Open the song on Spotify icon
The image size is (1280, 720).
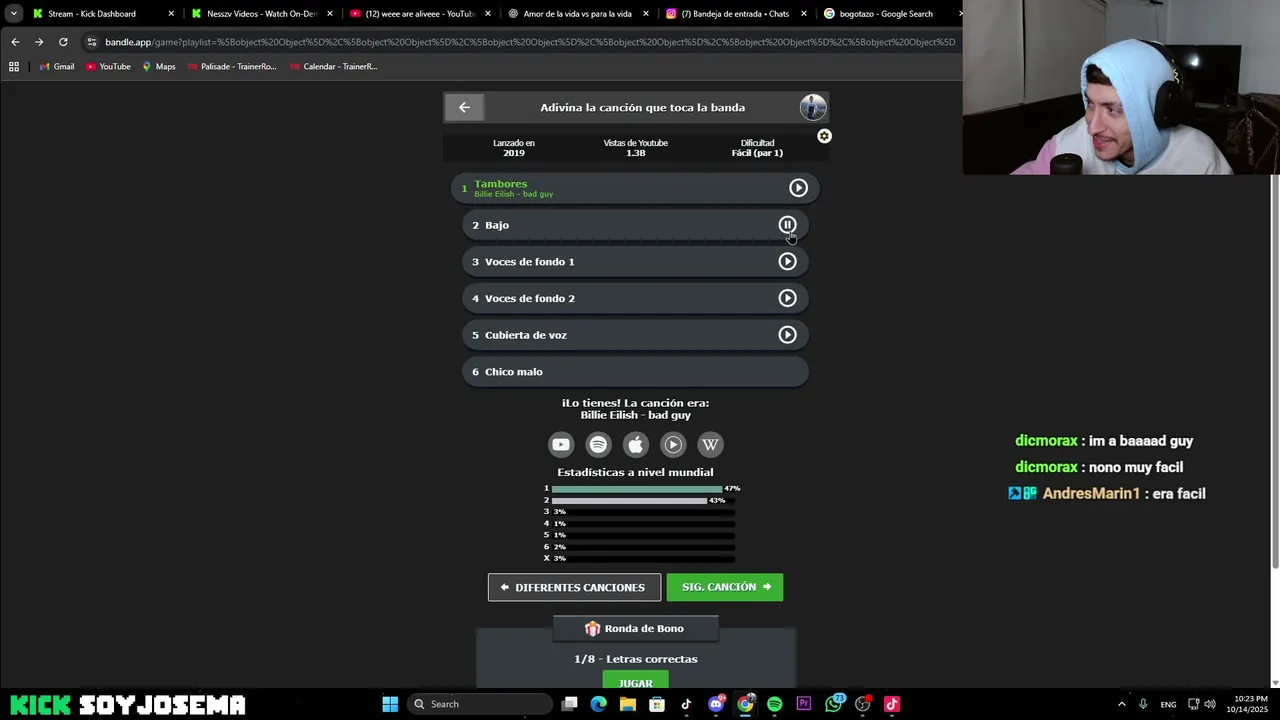tap(598, 445)
